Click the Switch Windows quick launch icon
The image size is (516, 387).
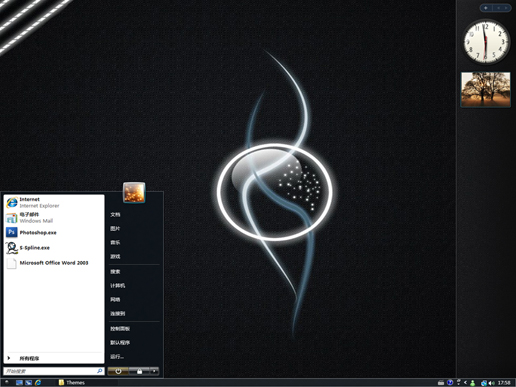29,383
